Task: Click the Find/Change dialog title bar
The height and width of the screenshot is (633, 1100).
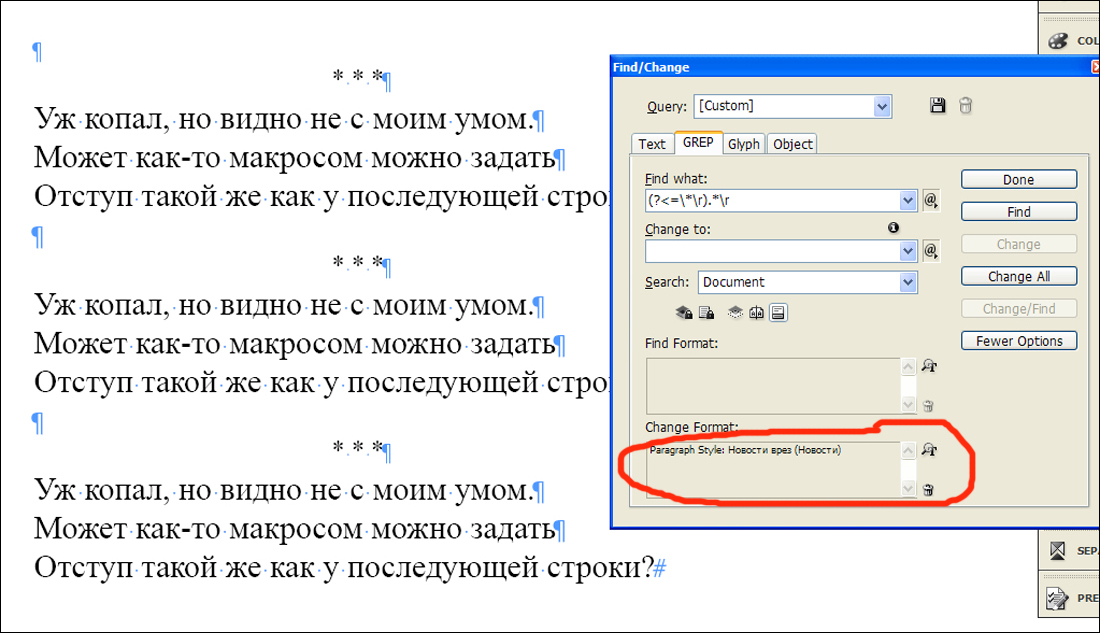Action: tap(854, 67)
